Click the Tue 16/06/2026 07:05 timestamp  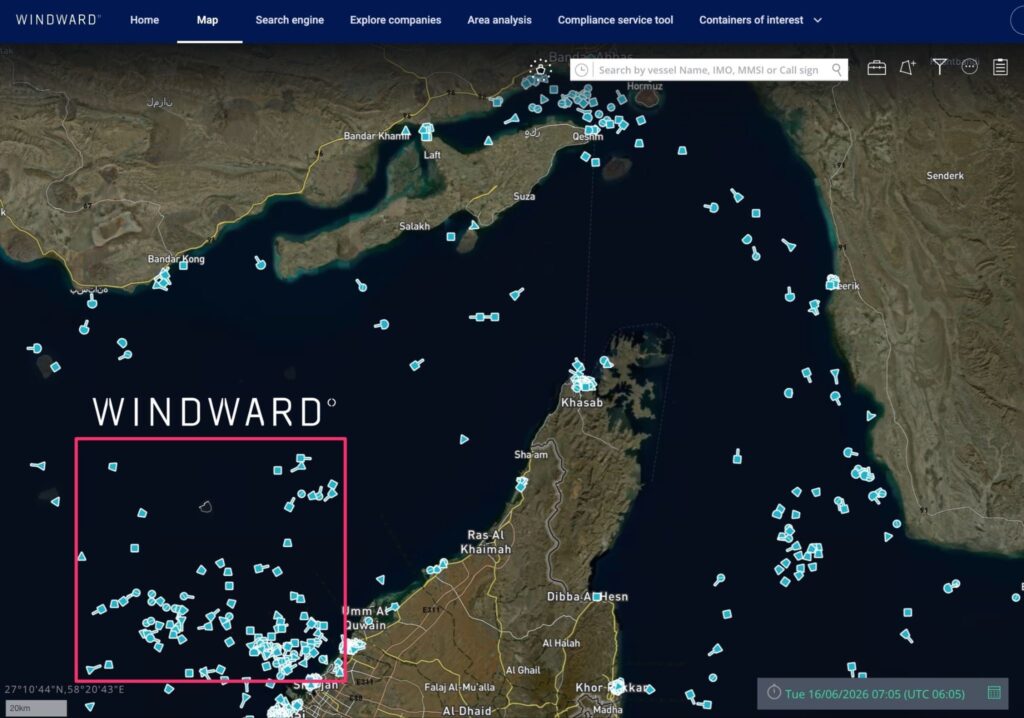(874, 694)
